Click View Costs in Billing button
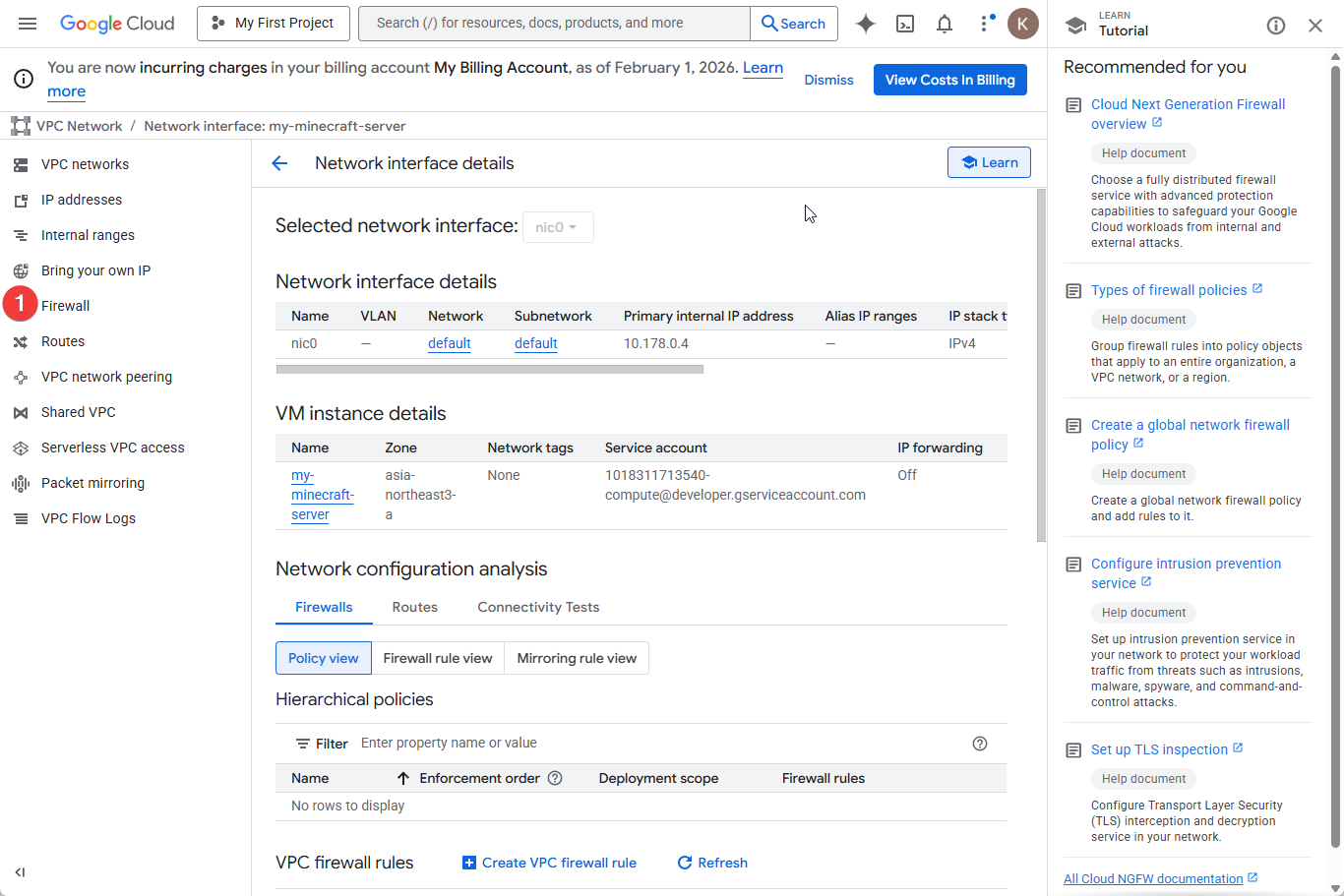 950,80
